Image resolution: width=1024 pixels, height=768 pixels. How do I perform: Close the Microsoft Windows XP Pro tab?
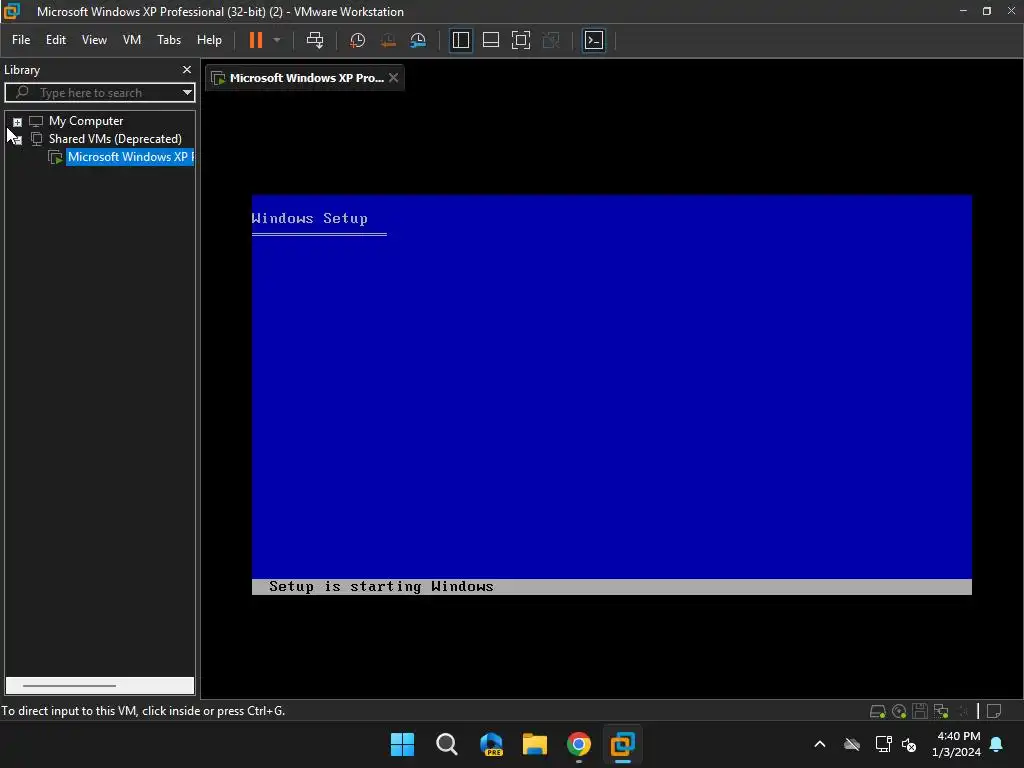tap(393, 78)
